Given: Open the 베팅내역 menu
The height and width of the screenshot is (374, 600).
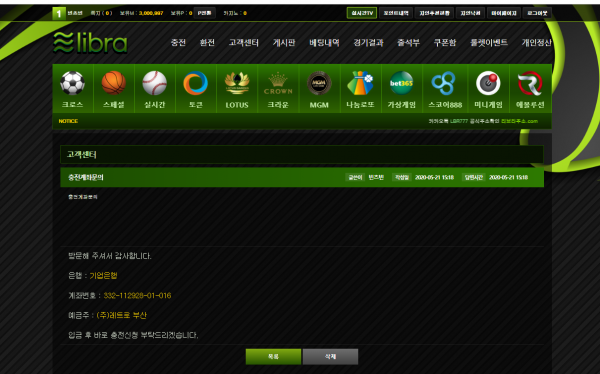Looking at the screenshot, I should pos(324,42).
